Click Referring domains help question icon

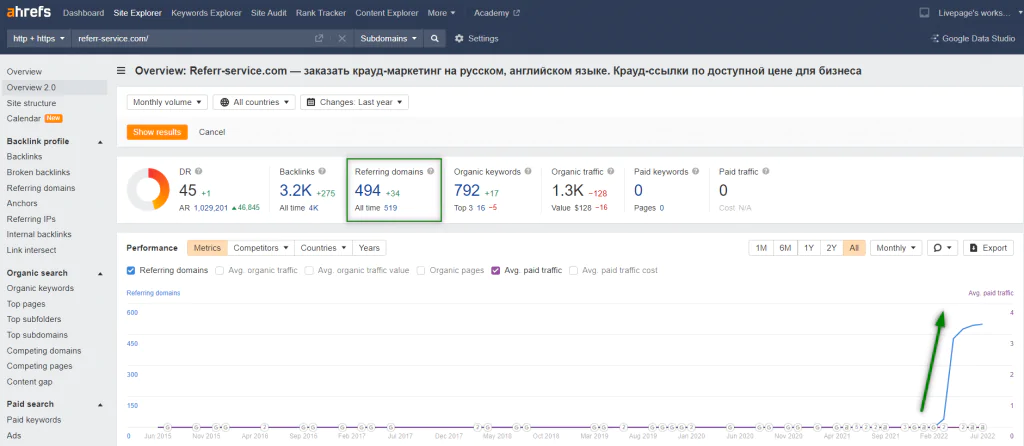tap(430, 172)
